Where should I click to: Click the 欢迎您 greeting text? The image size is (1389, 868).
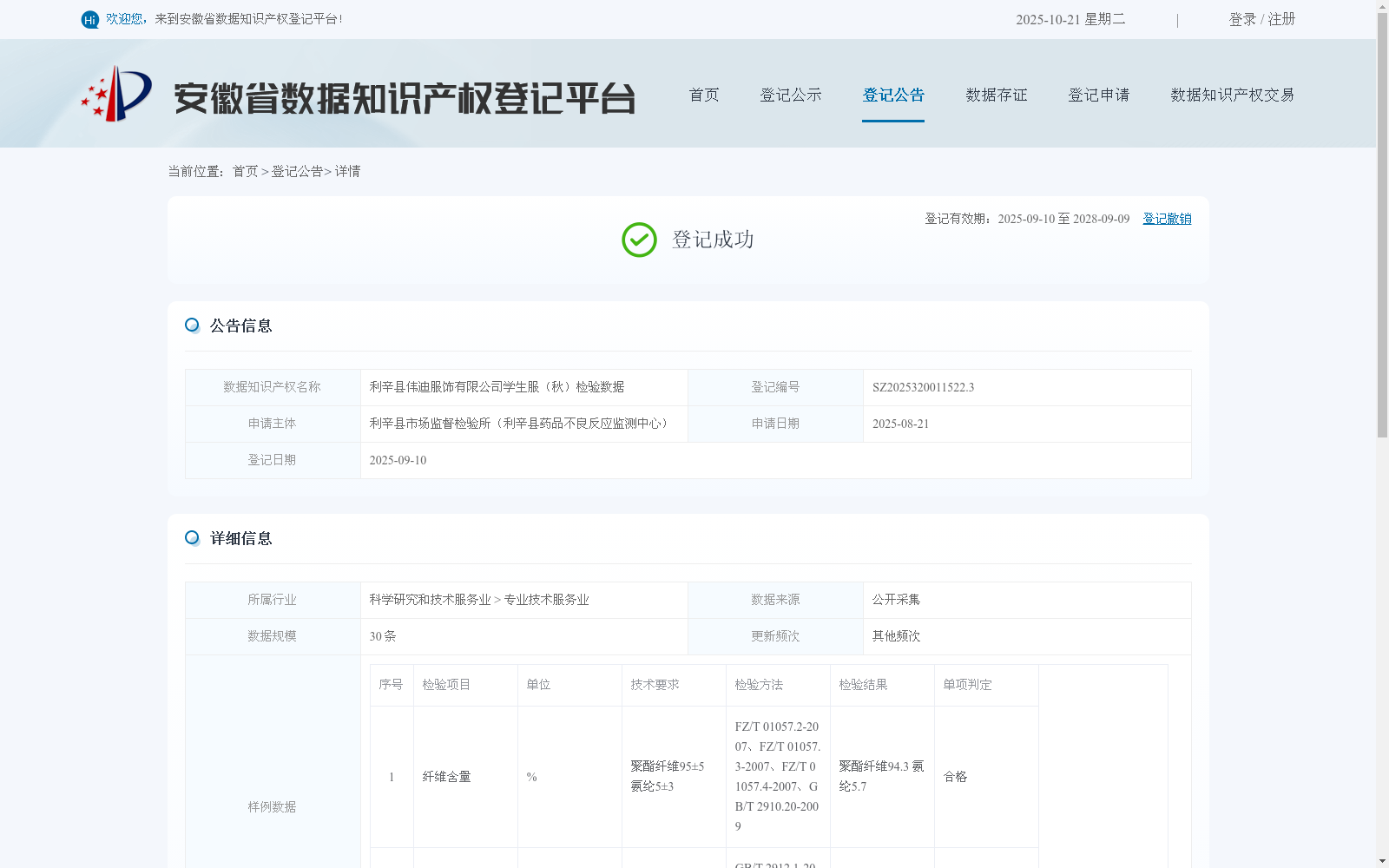(123, 19)
